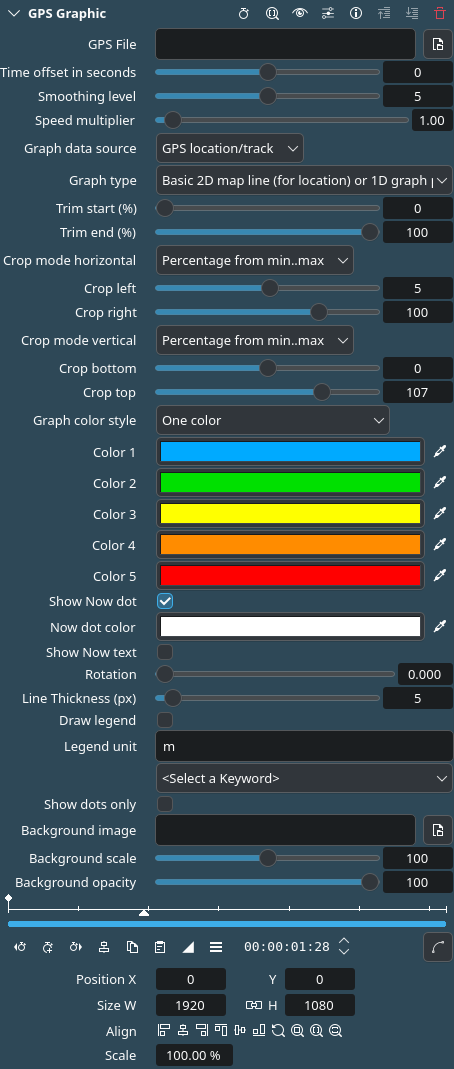
Task: Open the effect presets sliders icon
Action: click(328, 13)
